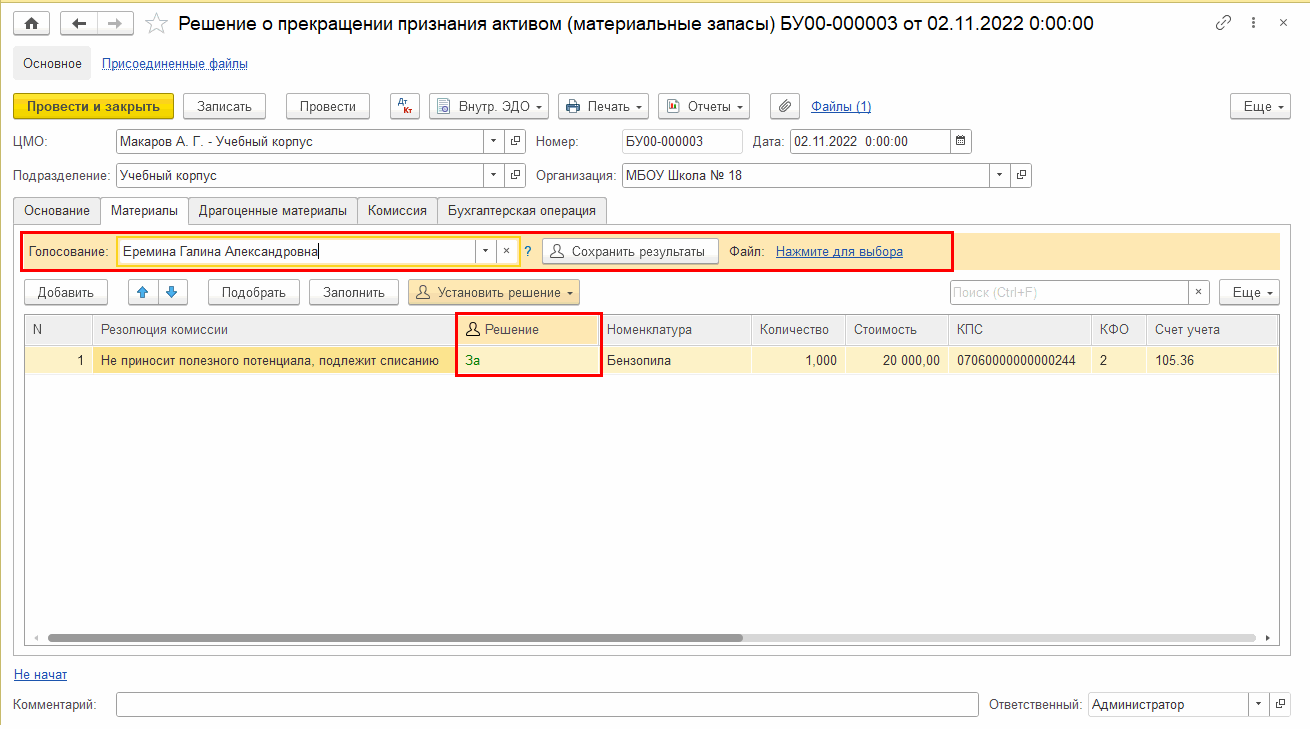Viewport: 1310px width, 729px height.
Task: Move row down with blue arrow
Action: pos(171,292)
